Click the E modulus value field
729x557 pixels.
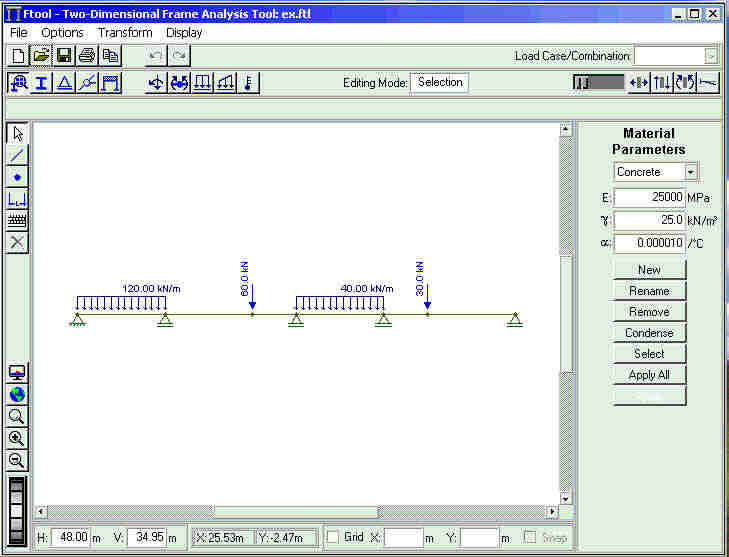pos(649,198)
